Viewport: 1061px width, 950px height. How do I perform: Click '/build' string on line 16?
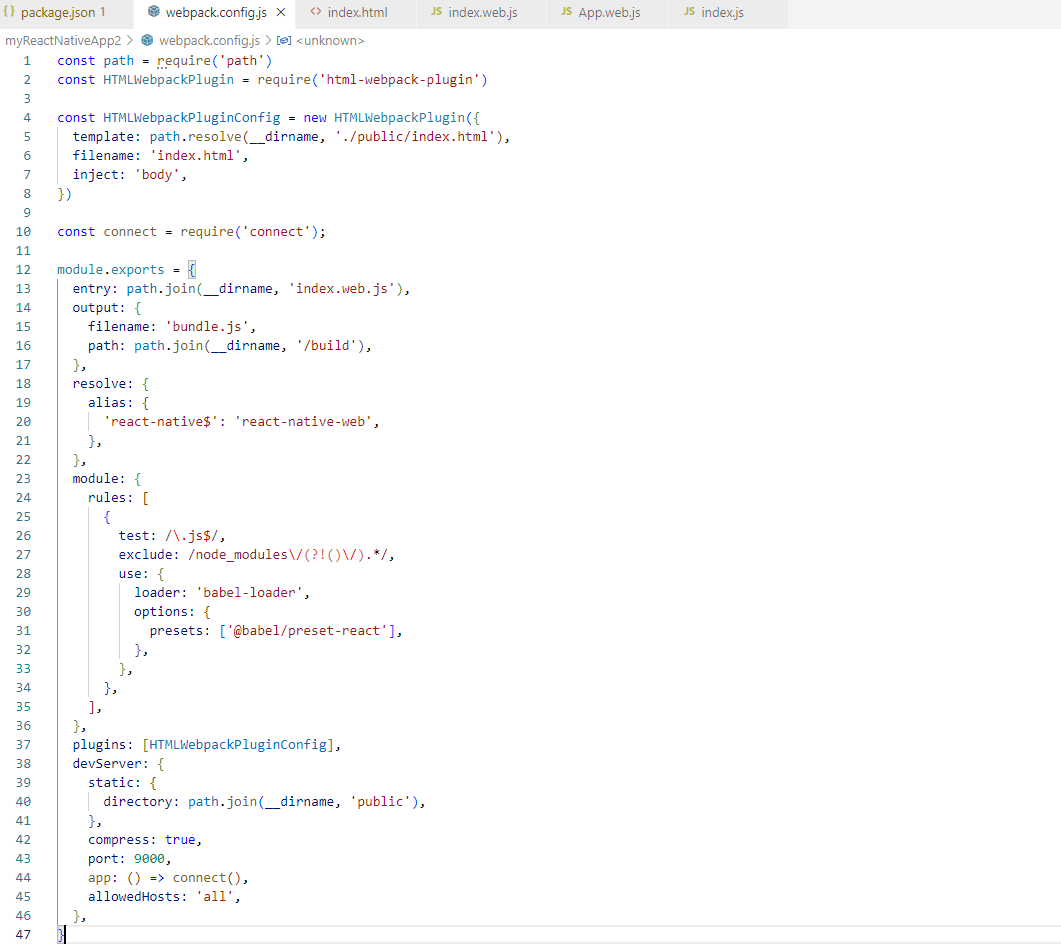pyautogui.click(x=326, y=345)
